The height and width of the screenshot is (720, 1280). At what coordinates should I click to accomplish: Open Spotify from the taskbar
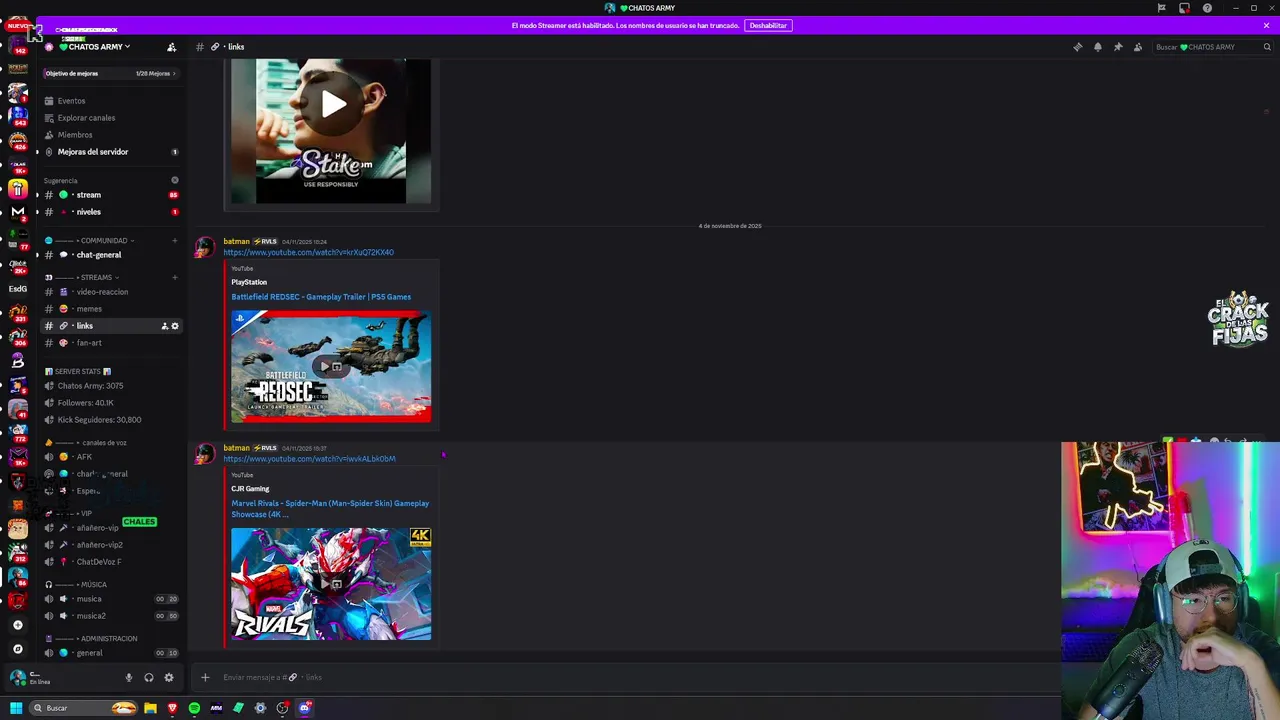pos(194,708)
